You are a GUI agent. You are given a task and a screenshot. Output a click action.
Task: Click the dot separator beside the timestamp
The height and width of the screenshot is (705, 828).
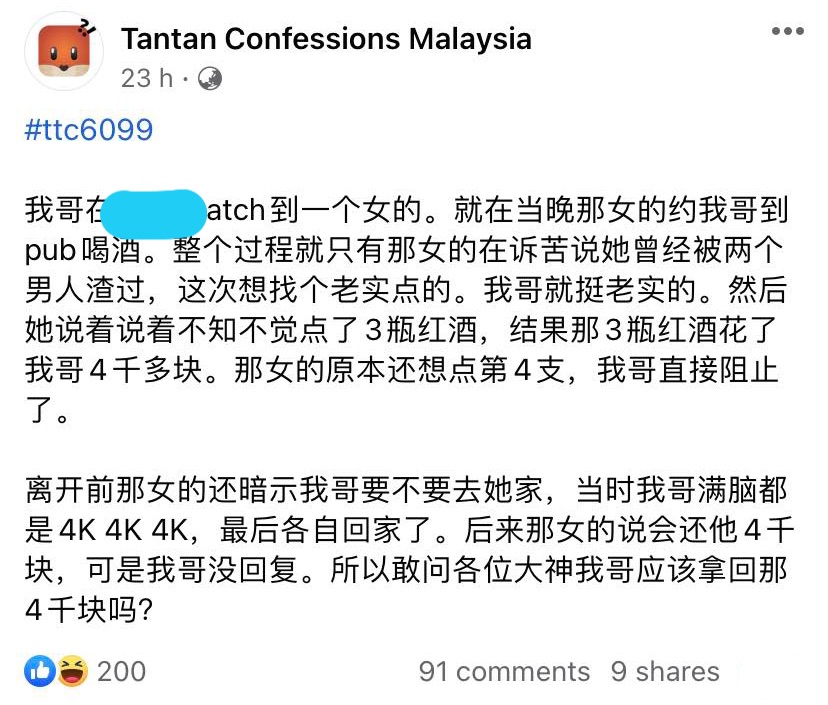click(x=185, y=79)
